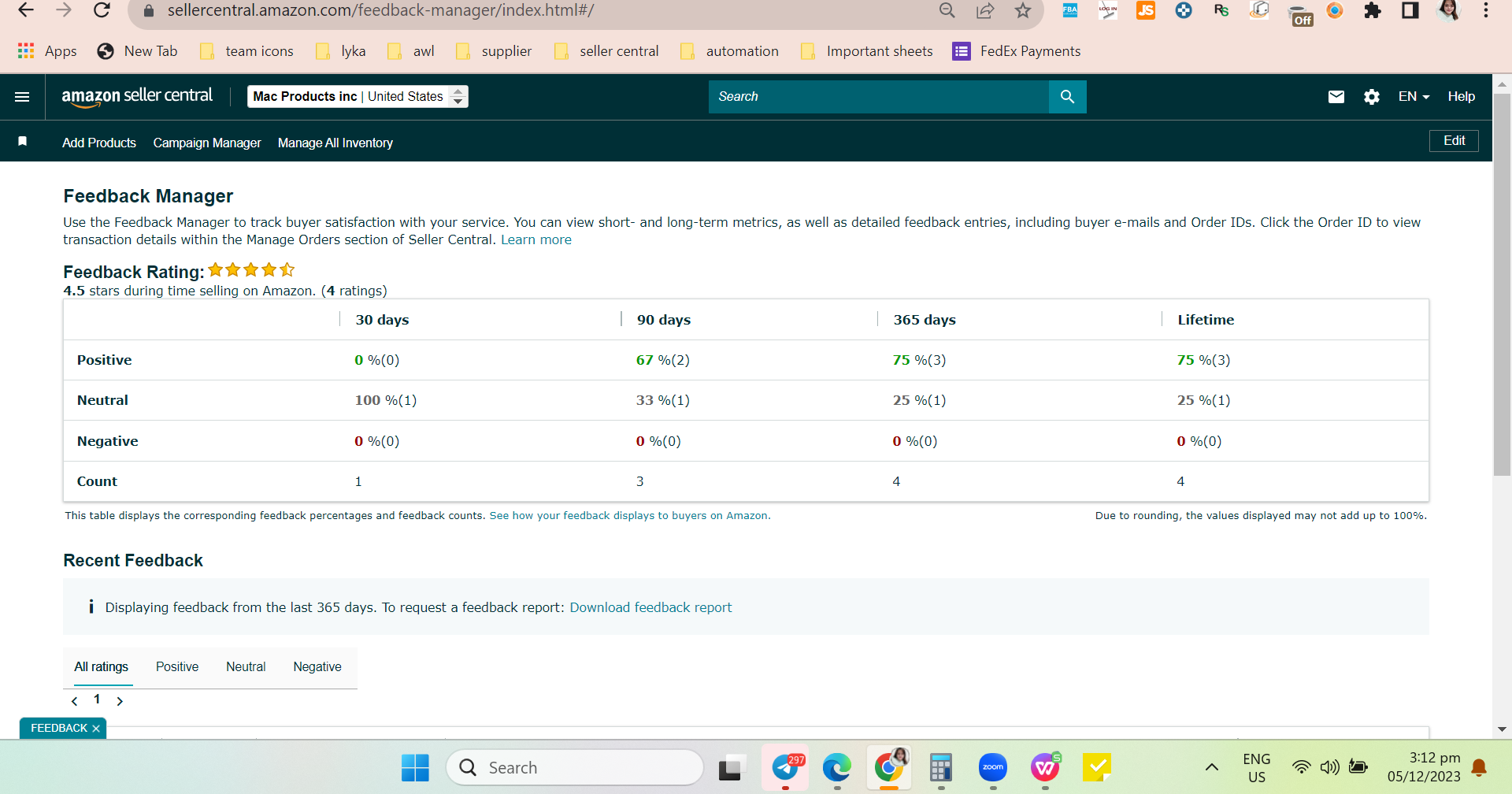This screenshot has height=794, width=1512.
Task: Select the All ratings tab
Action: pyautogui.click(x=102, y=667)
